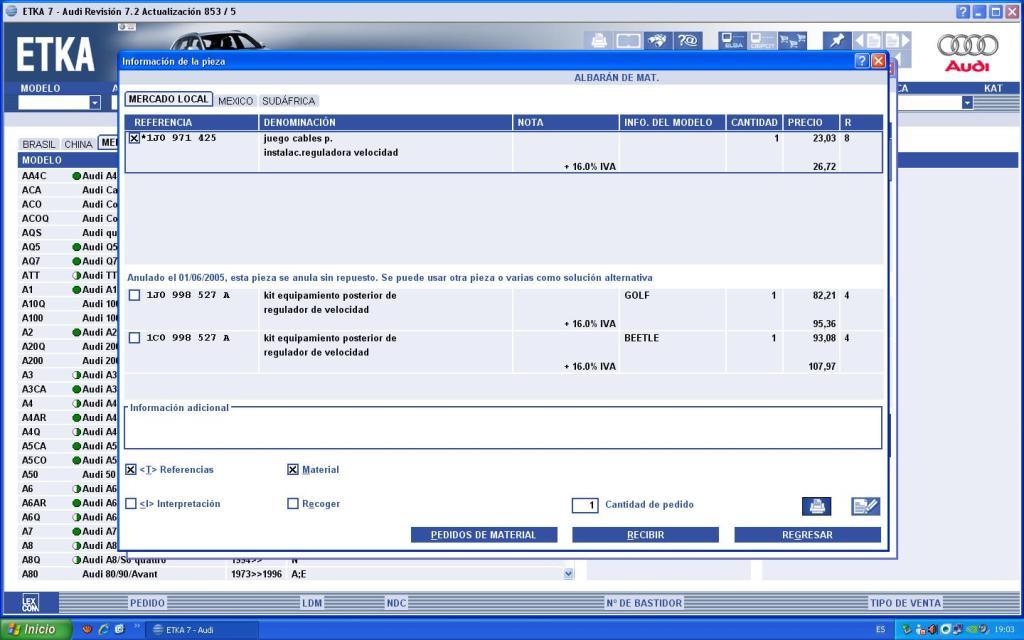Image resolution: width=1024 pixels, height=640 pixels.
Task: Click the ES language indicator in system tray
Action: click(880, 630)
